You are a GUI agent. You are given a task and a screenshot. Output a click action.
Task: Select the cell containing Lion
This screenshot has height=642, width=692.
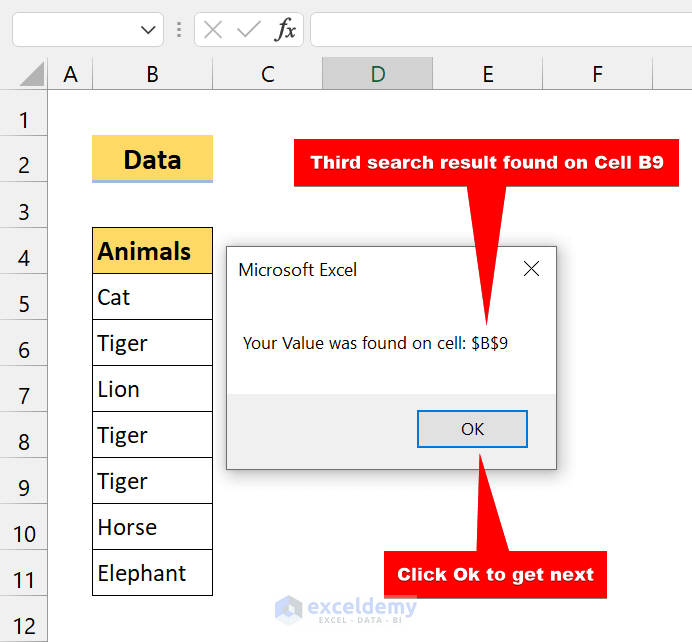152,389
